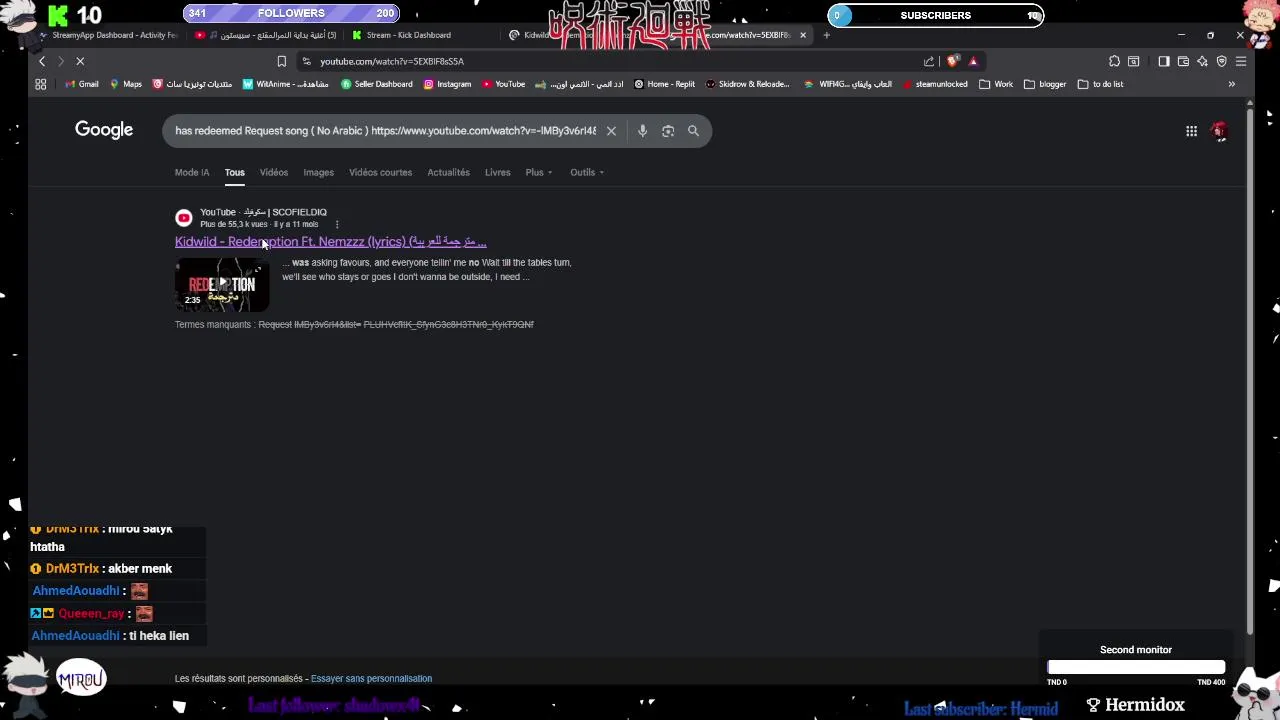Open the Instagram bookmark

[x=447, y=84]
